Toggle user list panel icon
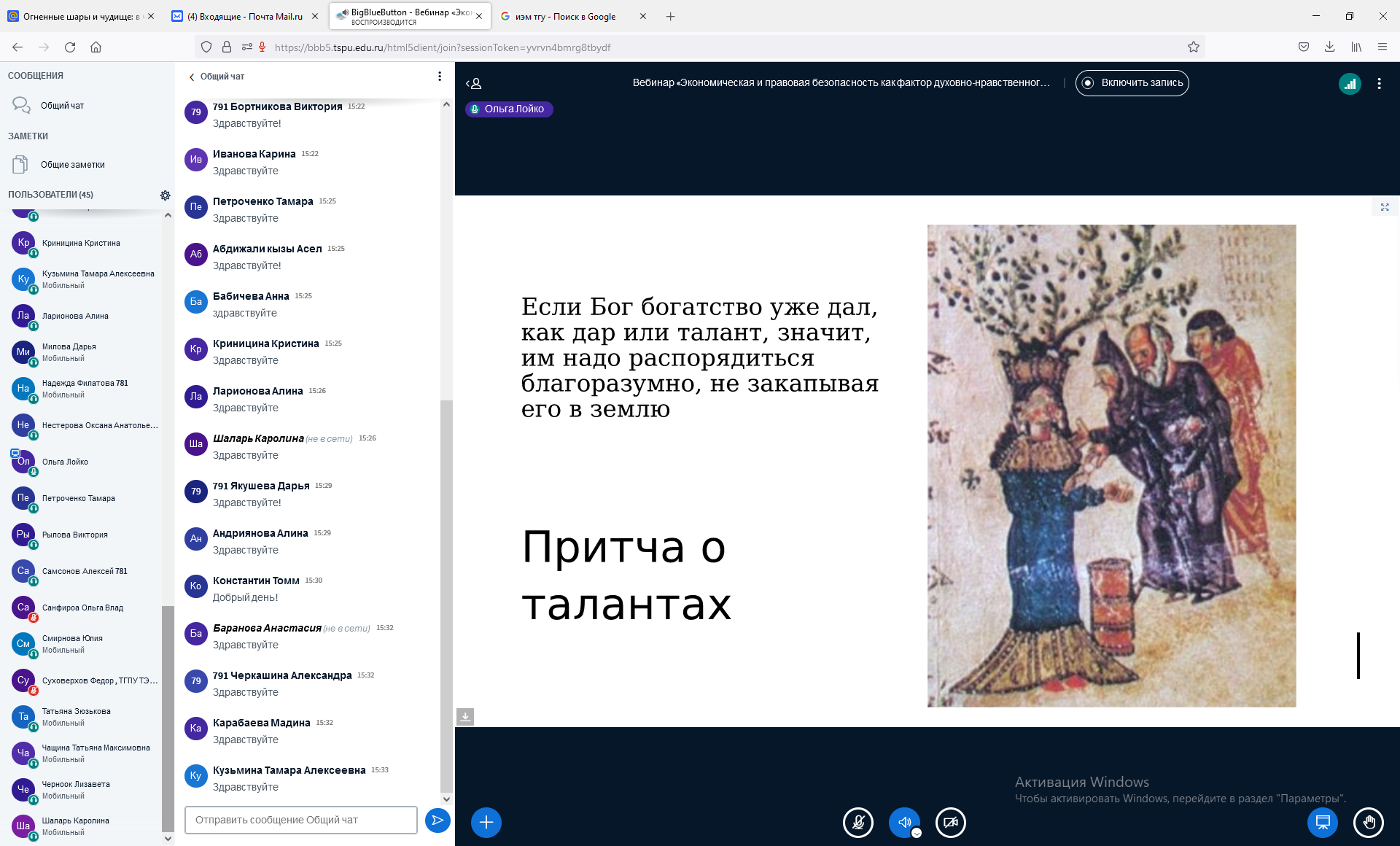This screenshot has width=1400, height=846. pyautogui.click(x=474, y=83)
